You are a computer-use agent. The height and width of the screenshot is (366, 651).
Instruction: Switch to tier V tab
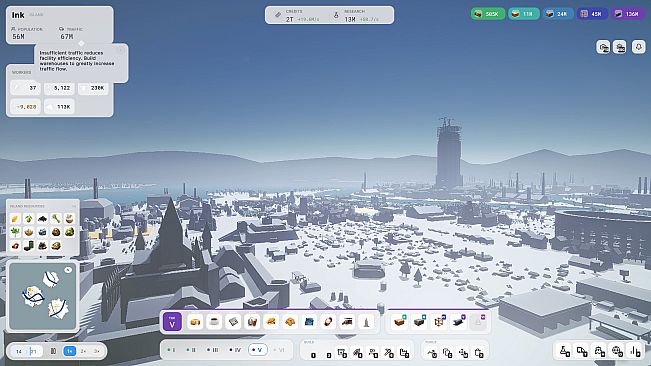(257, 350)
